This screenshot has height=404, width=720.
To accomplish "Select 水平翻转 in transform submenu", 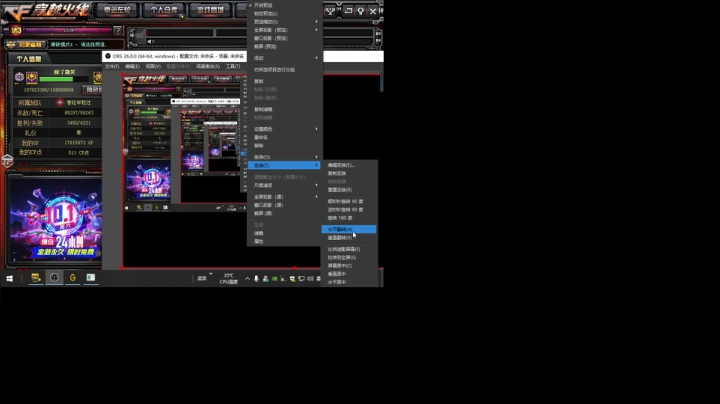I will (349, 229).
